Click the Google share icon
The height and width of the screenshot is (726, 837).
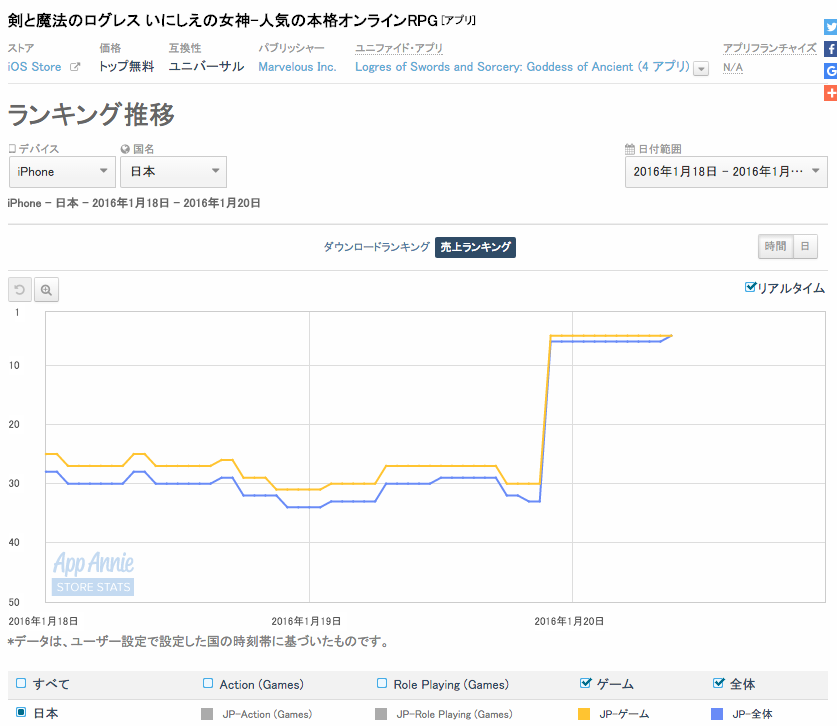(831, 71)
